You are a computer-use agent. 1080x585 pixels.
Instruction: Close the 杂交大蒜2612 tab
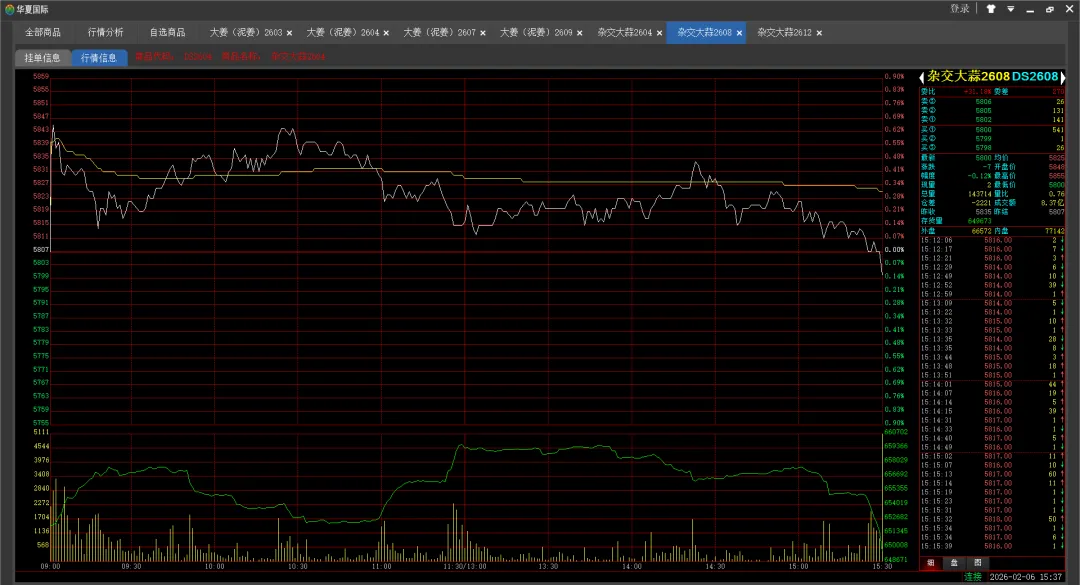pyautogui.click(x=819, y=33)
